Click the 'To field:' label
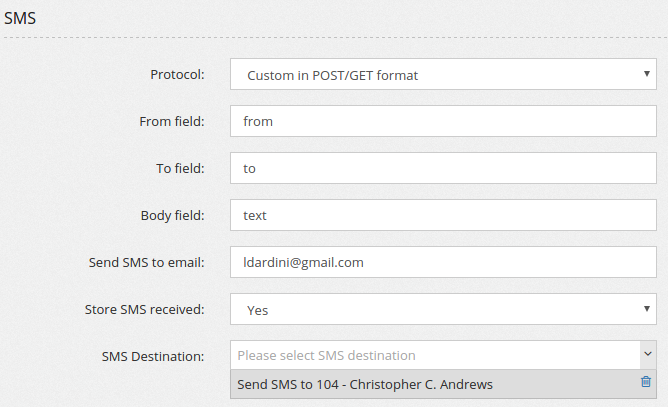 (x=180, y=168)
